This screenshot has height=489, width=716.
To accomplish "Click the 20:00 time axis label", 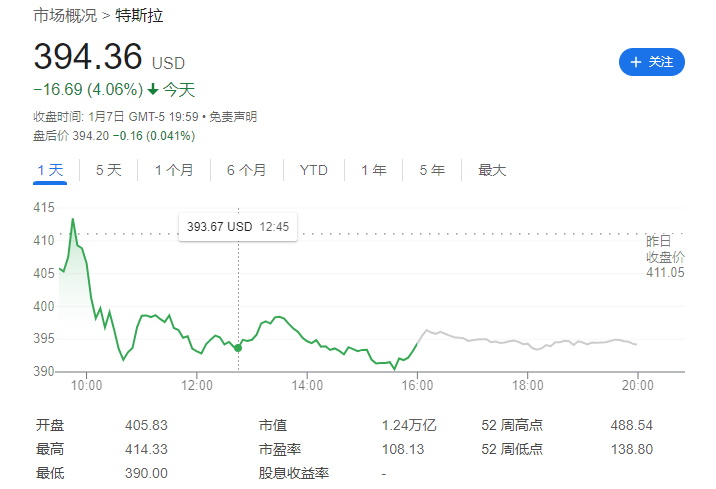I will tap(637, 385).
